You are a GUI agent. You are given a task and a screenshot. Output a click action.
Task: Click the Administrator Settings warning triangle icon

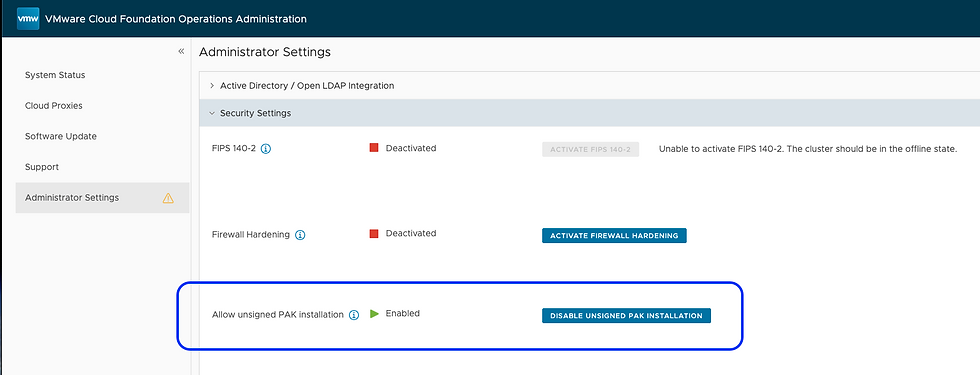(168, 198)
